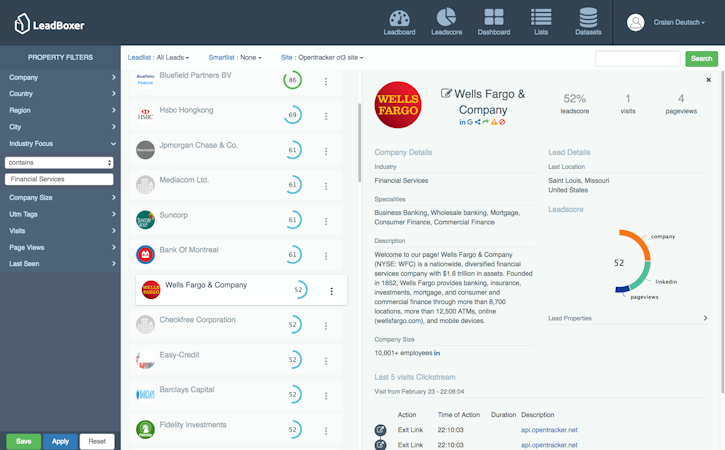Click the lead list scrollbar
Image resolution: width=725 pixels, height=450 pixels.
[359, 142]
